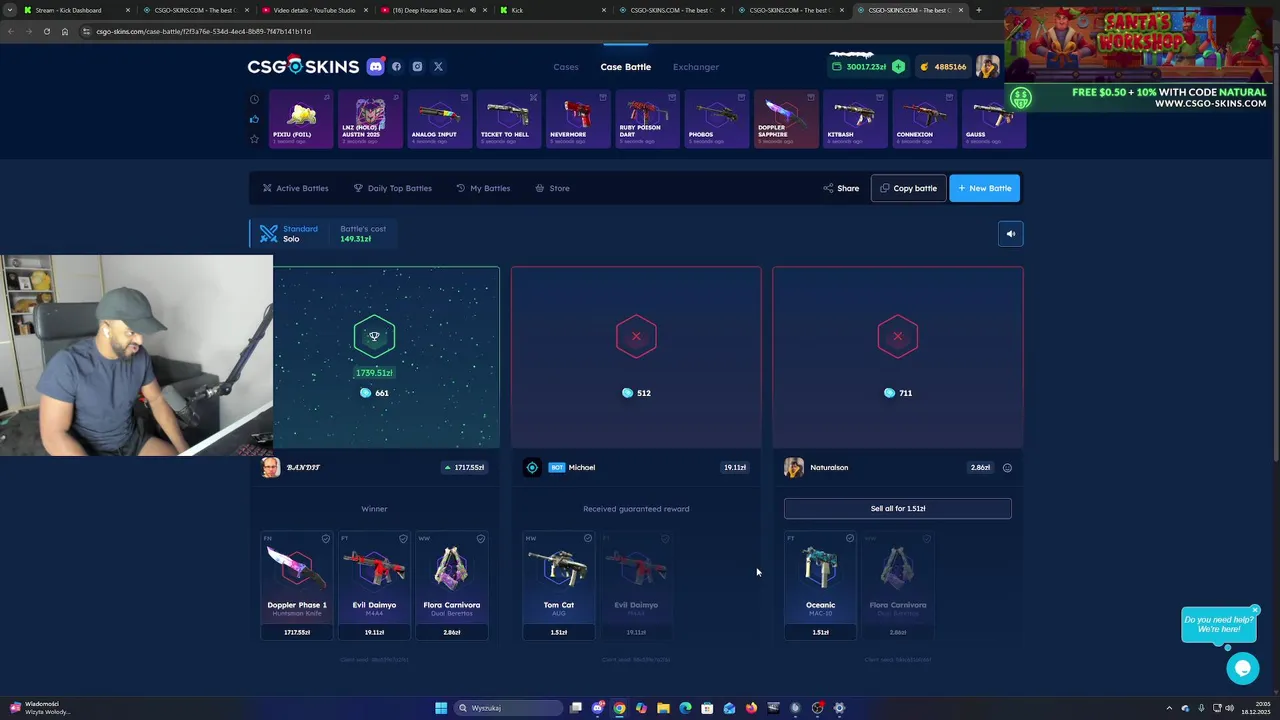The width and height of the screenshot is (1280, 720).
Task: Open the user profile avatar
Action: [x=988, y=67]
